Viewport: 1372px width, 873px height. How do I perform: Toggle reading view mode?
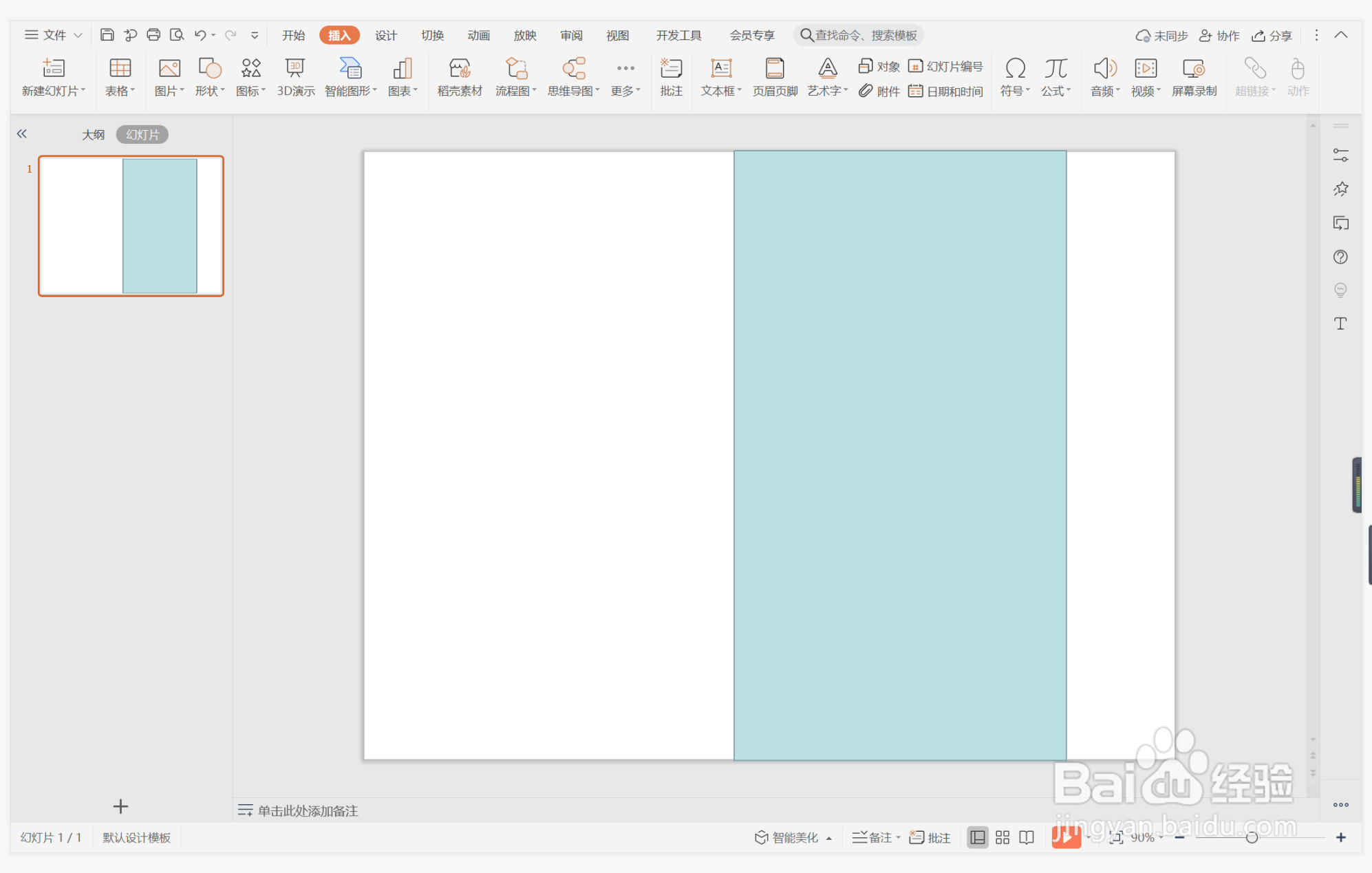[x=1027, y=837]
